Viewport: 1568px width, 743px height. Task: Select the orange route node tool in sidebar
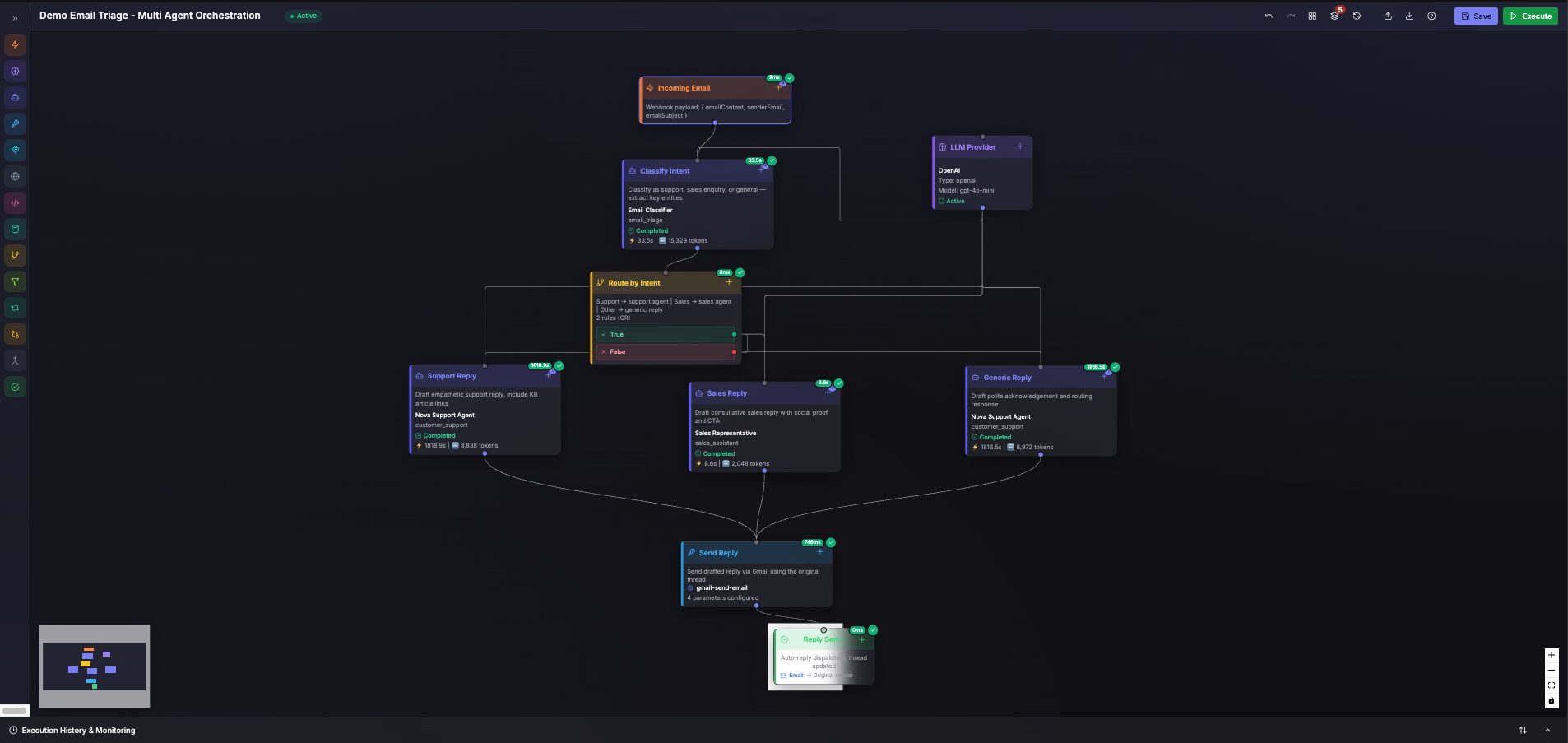[15, 334]
